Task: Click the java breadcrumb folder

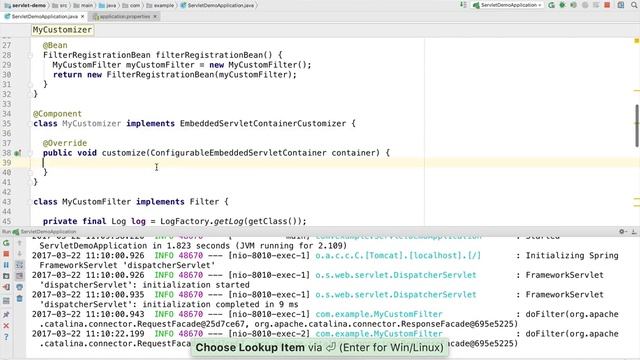Action: [x=108, y=5]
